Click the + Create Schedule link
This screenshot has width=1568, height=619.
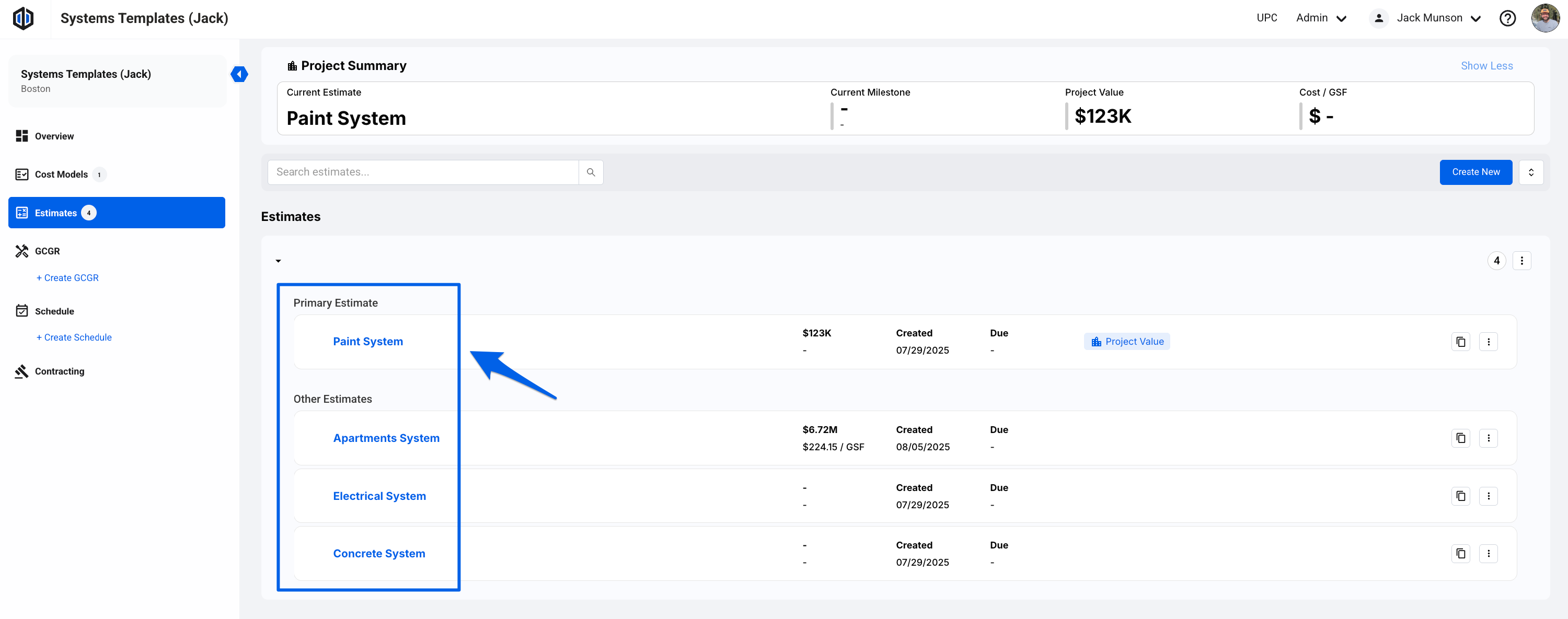[x=74, y=337]
